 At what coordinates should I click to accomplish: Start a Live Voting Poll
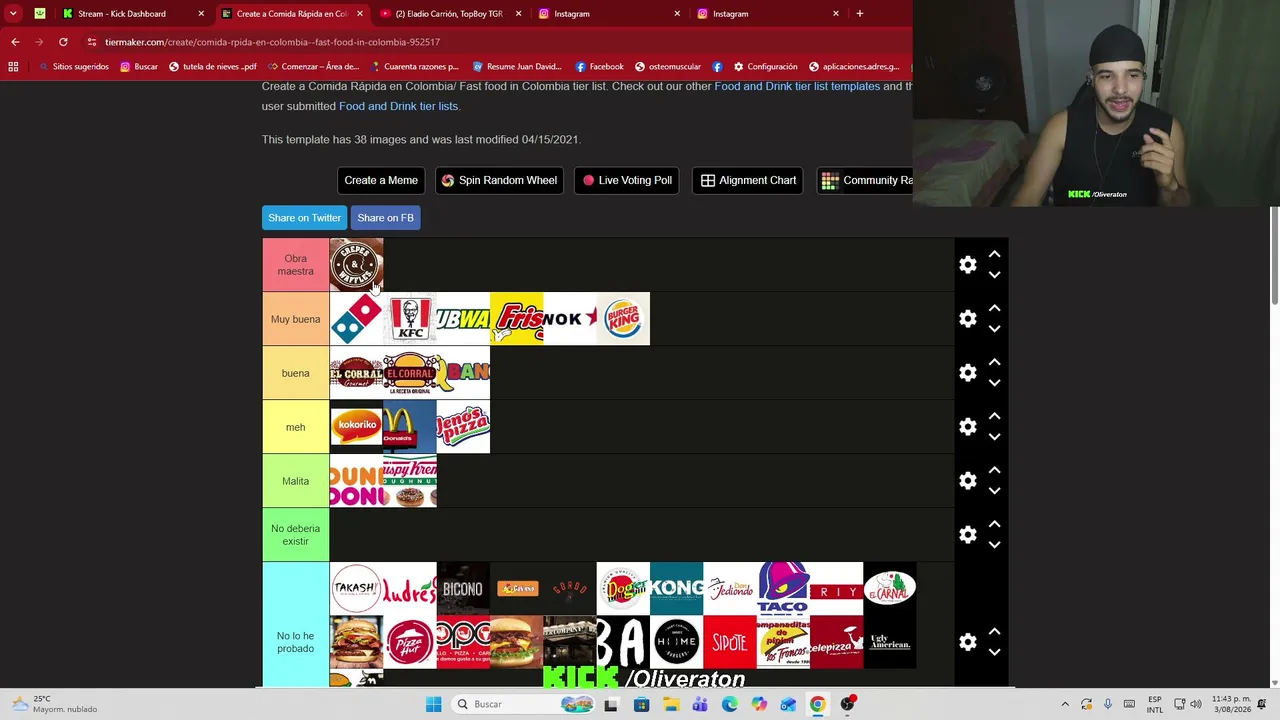tap(627, 180)
